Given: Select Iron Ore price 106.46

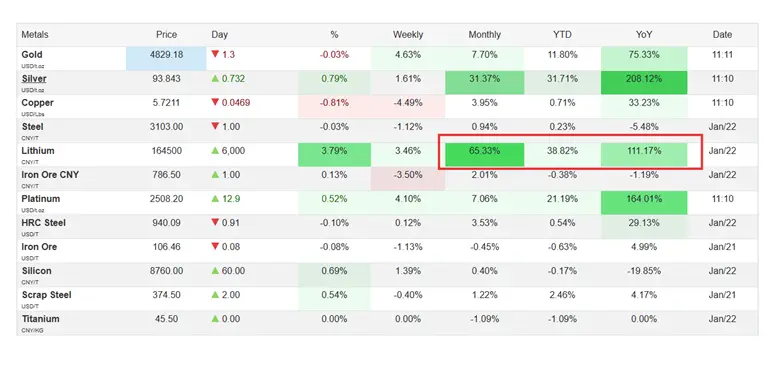Looking at the screenshot, I should pos(166,247).
